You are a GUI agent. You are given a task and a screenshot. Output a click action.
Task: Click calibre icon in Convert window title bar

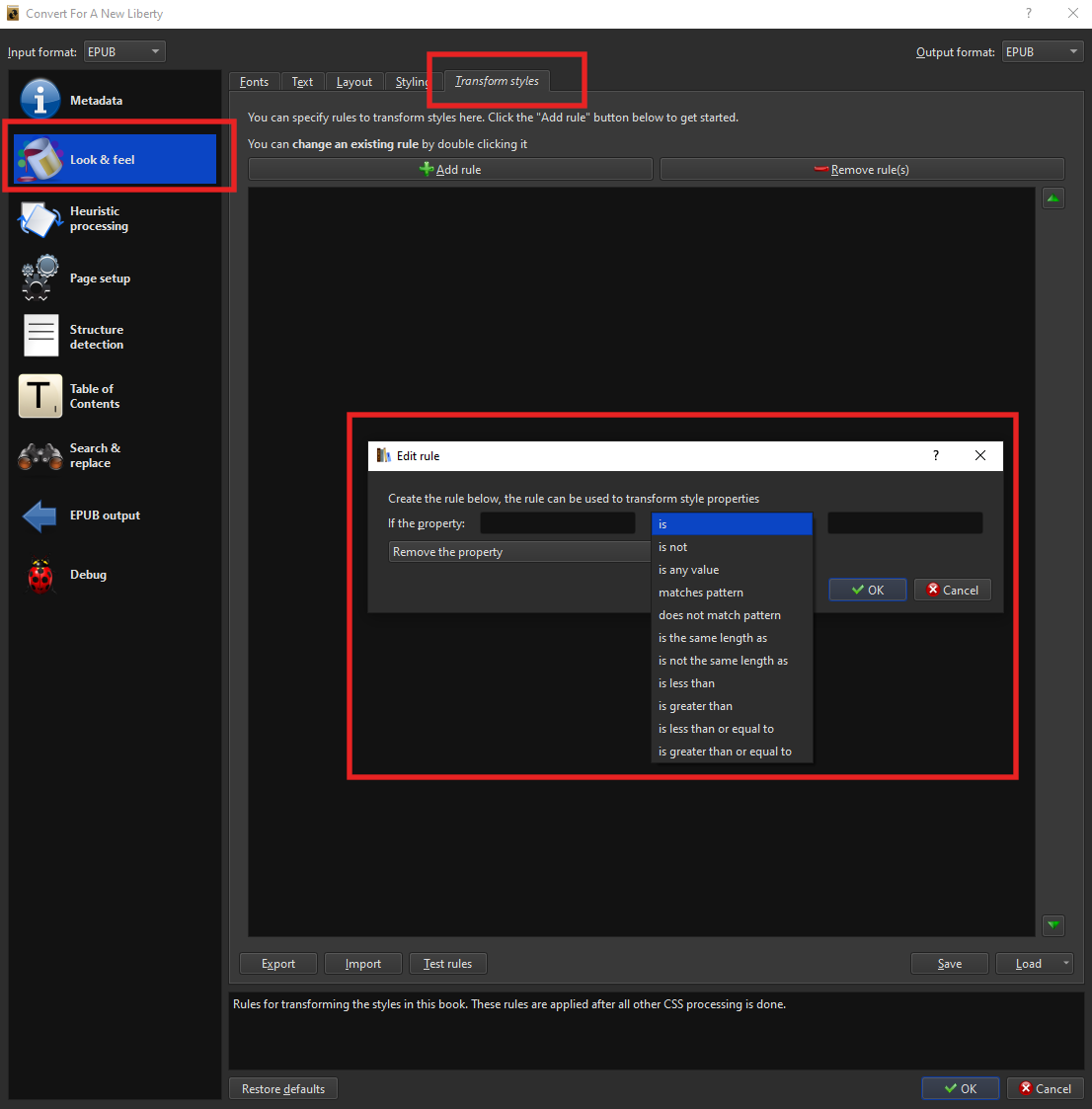(13, 14)
